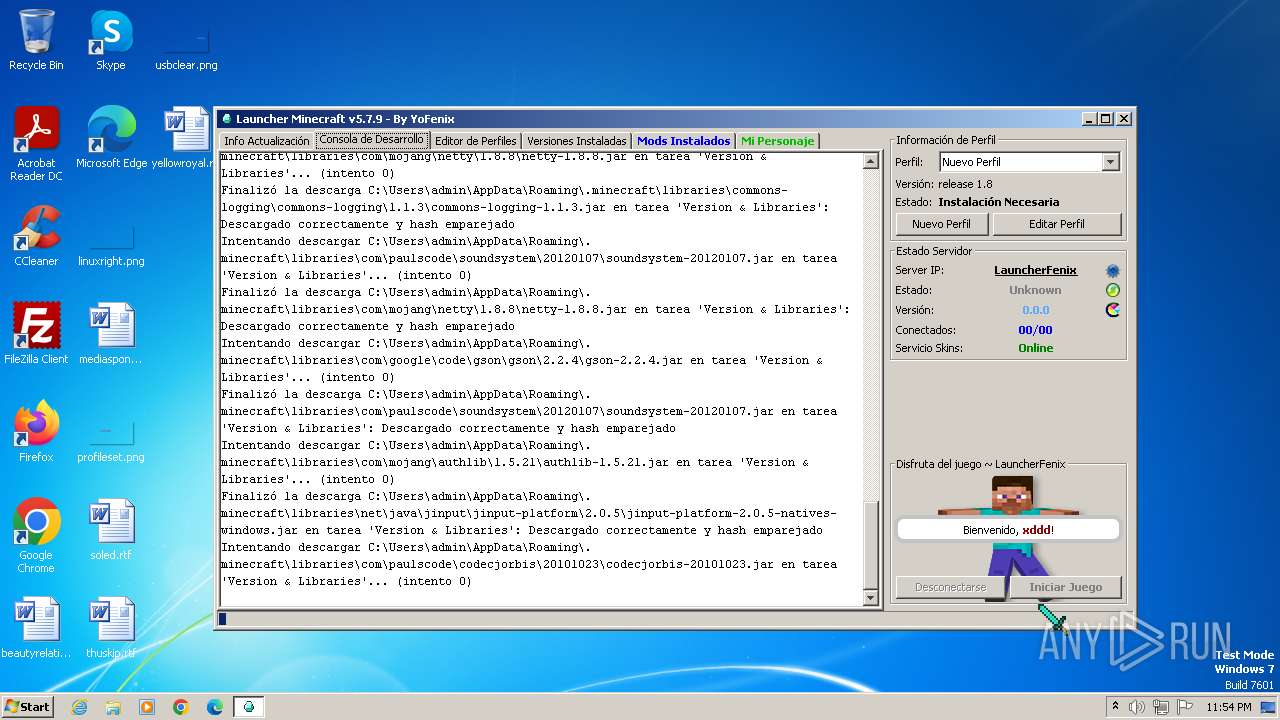Select the linuxright.png desktop file
Screen dimensions: 1280x720
[111, 244]
